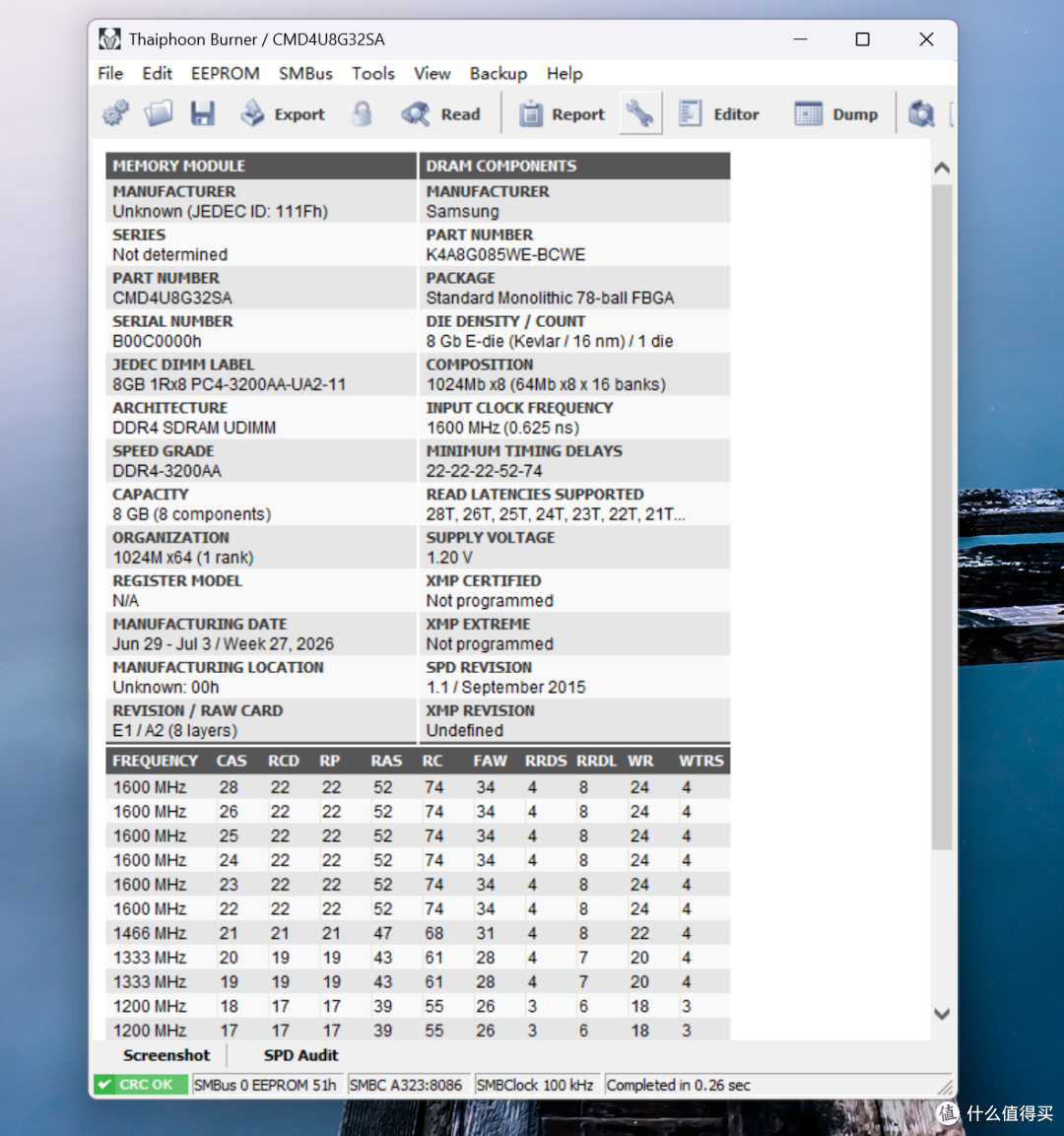The height and width of the screenshot is (1136, 1064).
Task: Click the K4A8G085WE-BCWE part number
Action: 505,255
